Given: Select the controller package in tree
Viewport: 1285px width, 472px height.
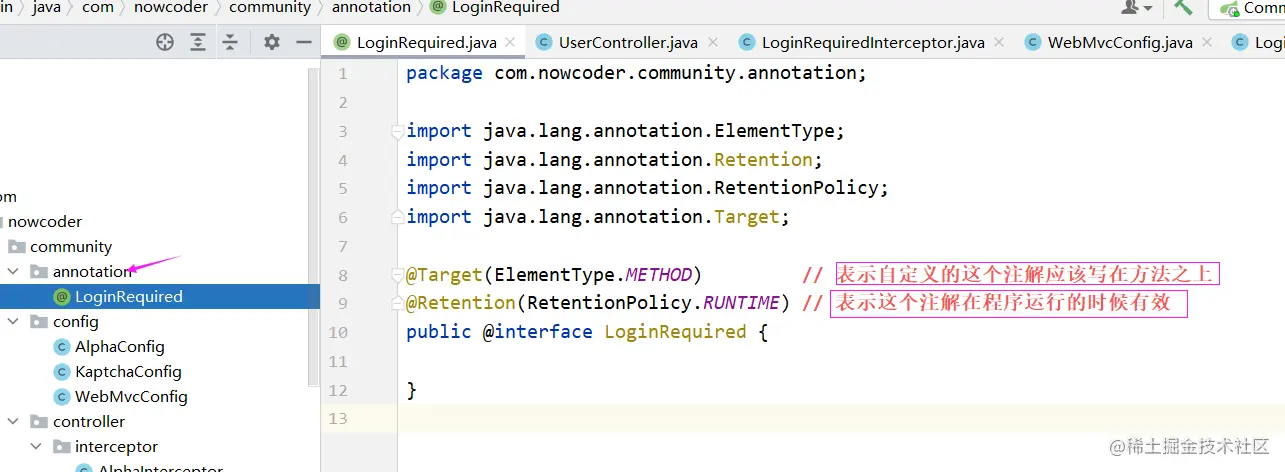Looking at the screenshot, I should tap(89, 421).
